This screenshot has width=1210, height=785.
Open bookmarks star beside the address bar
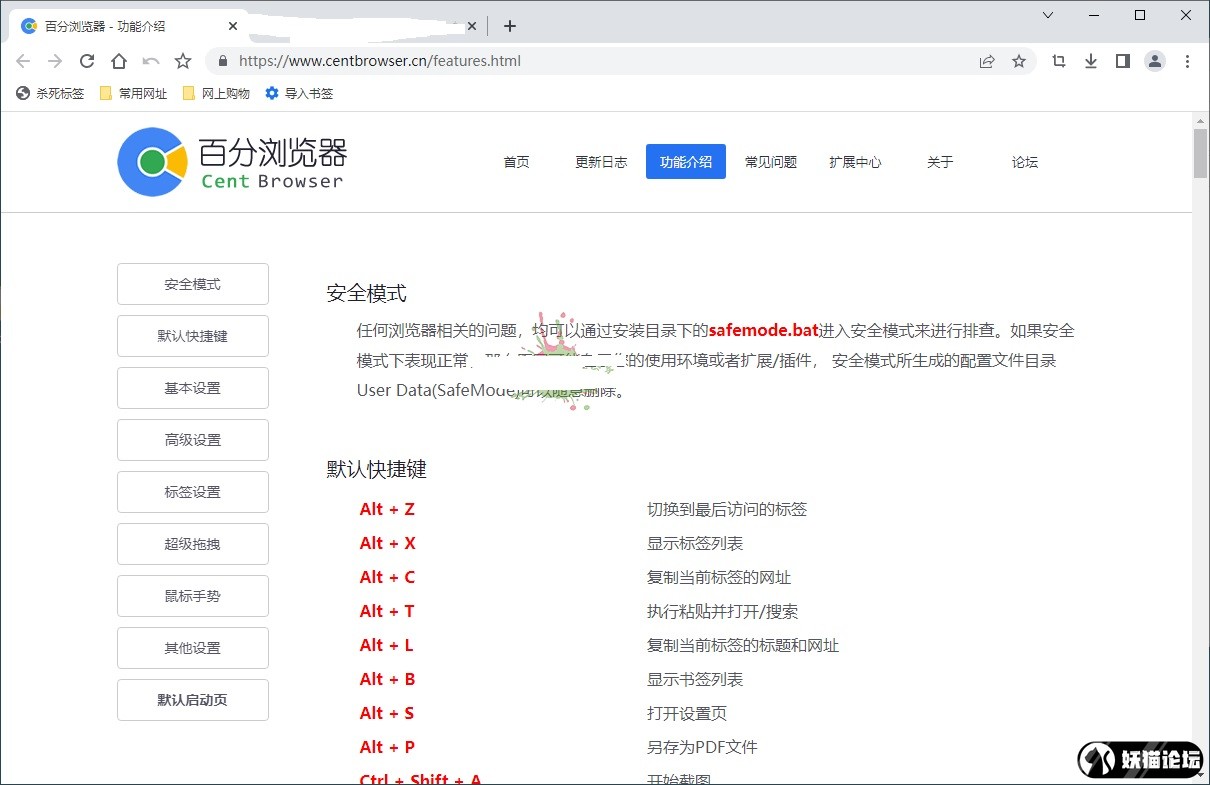[x=183, y=61]
